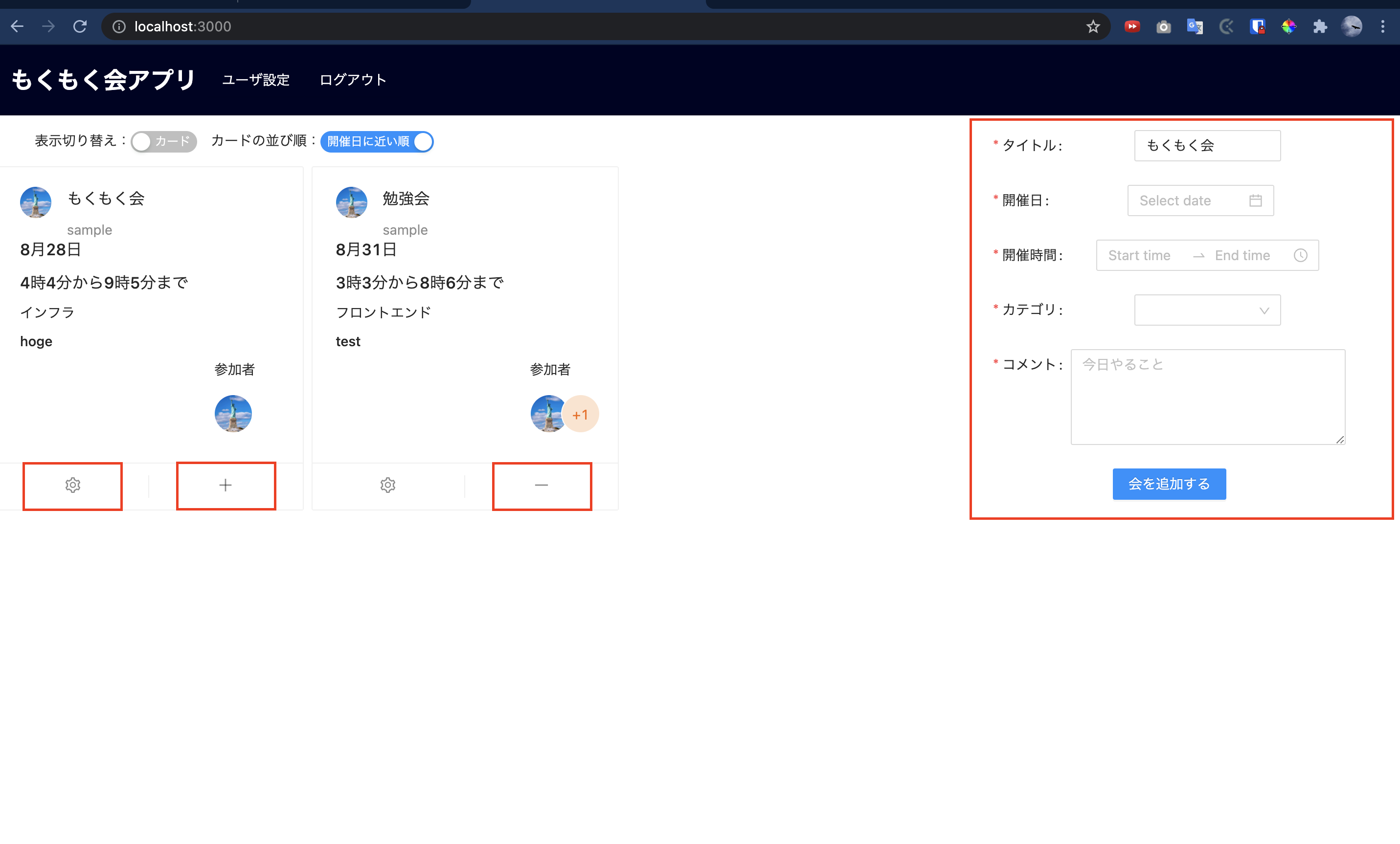Click the 8月31日 date text
This screenshot has height=844, width=1400.
(x=366, y=249)
